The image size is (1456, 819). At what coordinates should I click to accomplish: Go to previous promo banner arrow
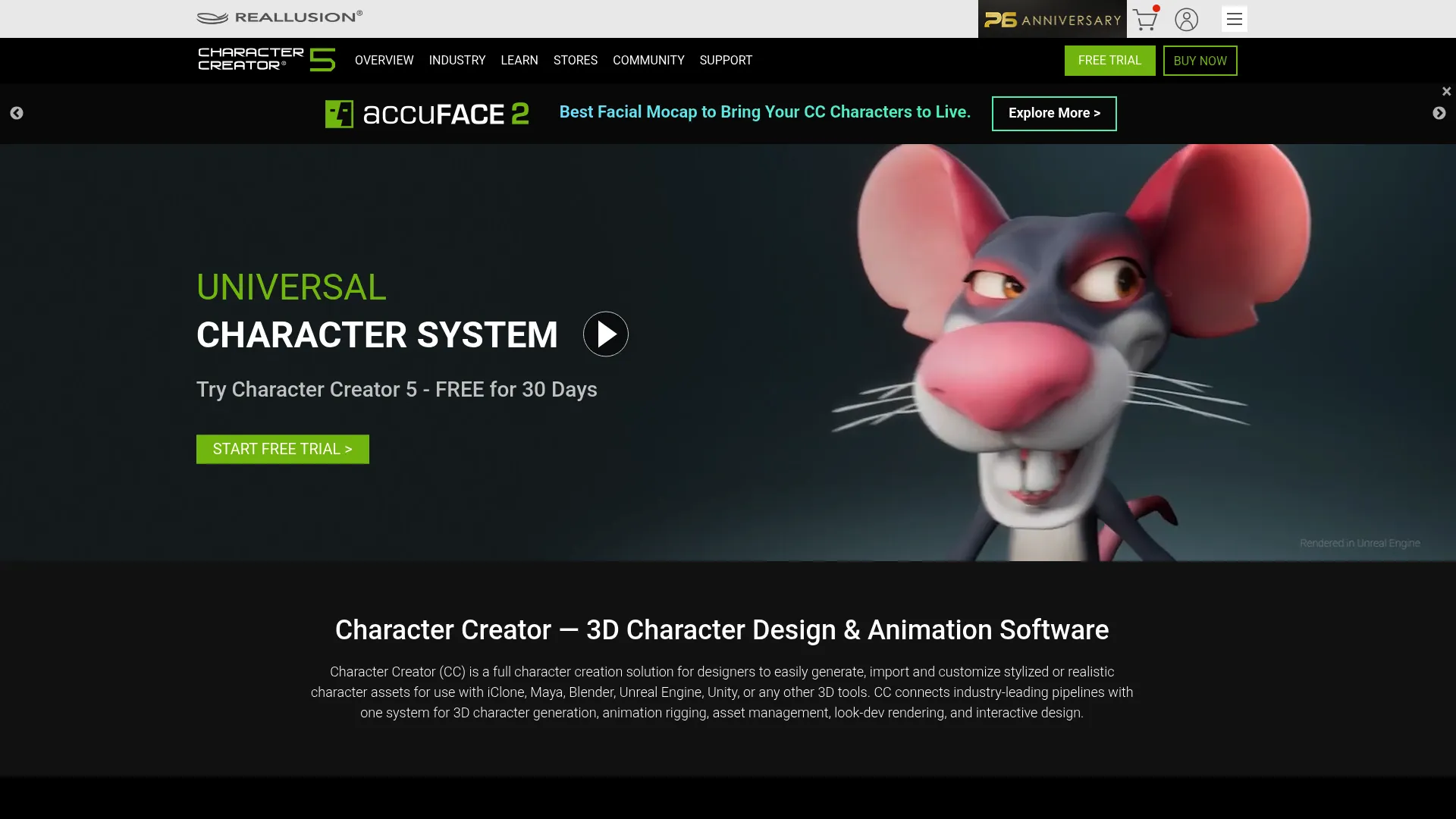(x=17, y=113)
